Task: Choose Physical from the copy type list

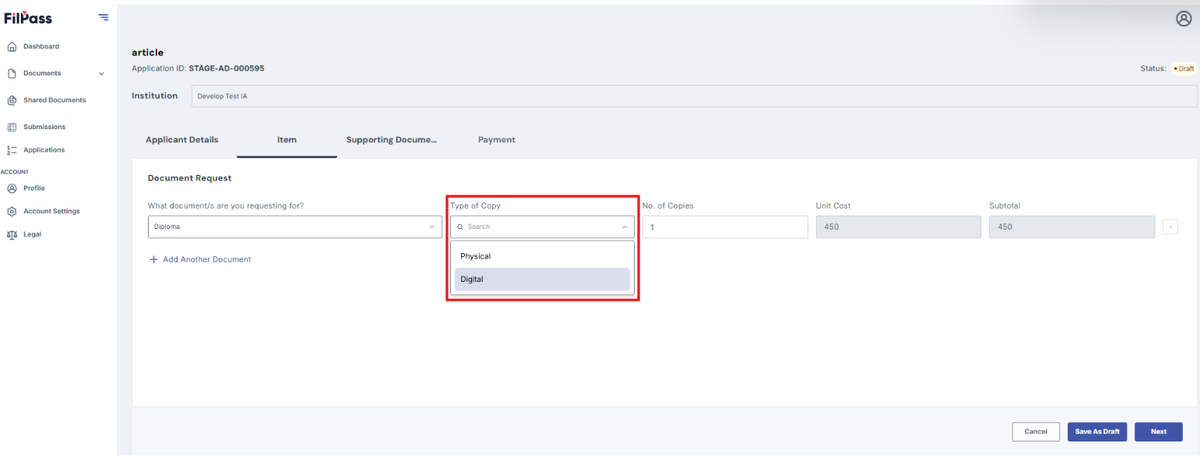Action: [x=542, y=256]
